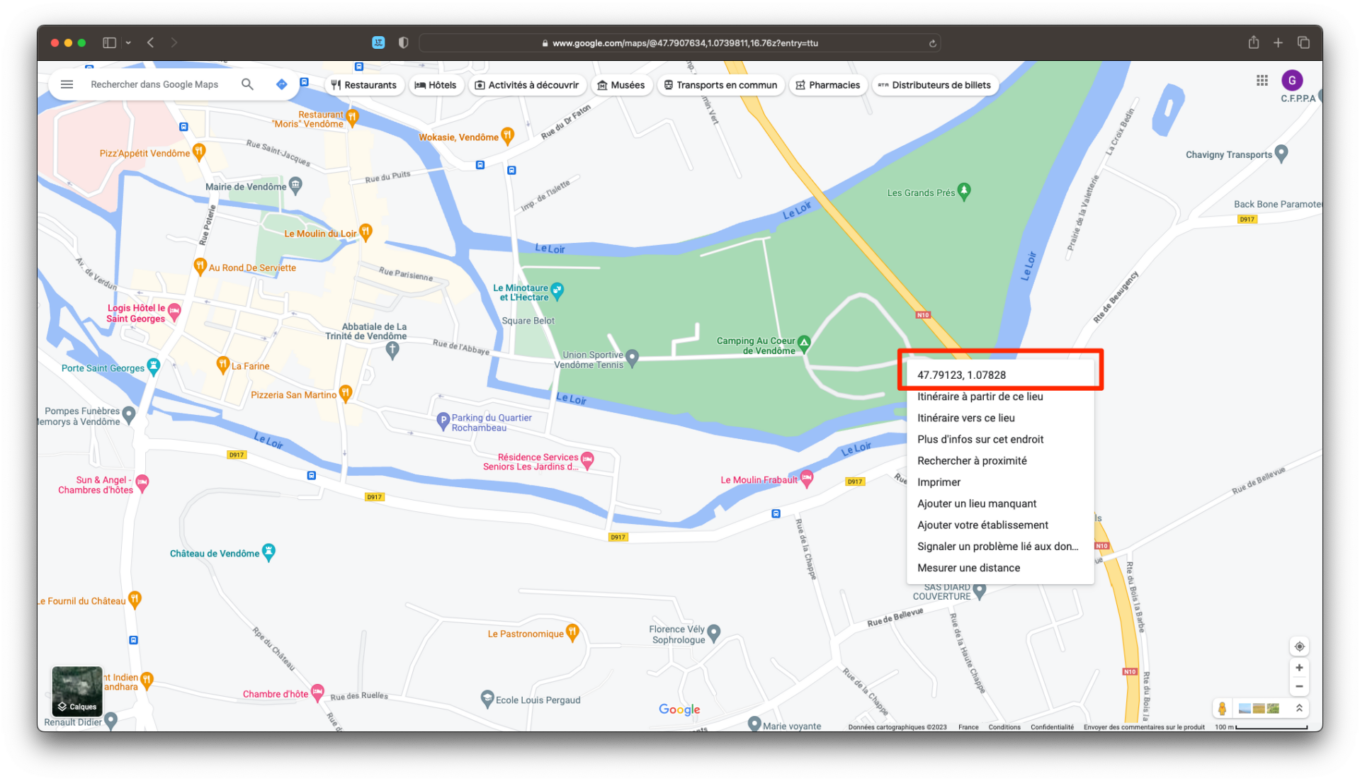Open the purple G account avatar
Image resolution: width=1360 pixels, height=781 pixels.
(x=1292, y=81)
